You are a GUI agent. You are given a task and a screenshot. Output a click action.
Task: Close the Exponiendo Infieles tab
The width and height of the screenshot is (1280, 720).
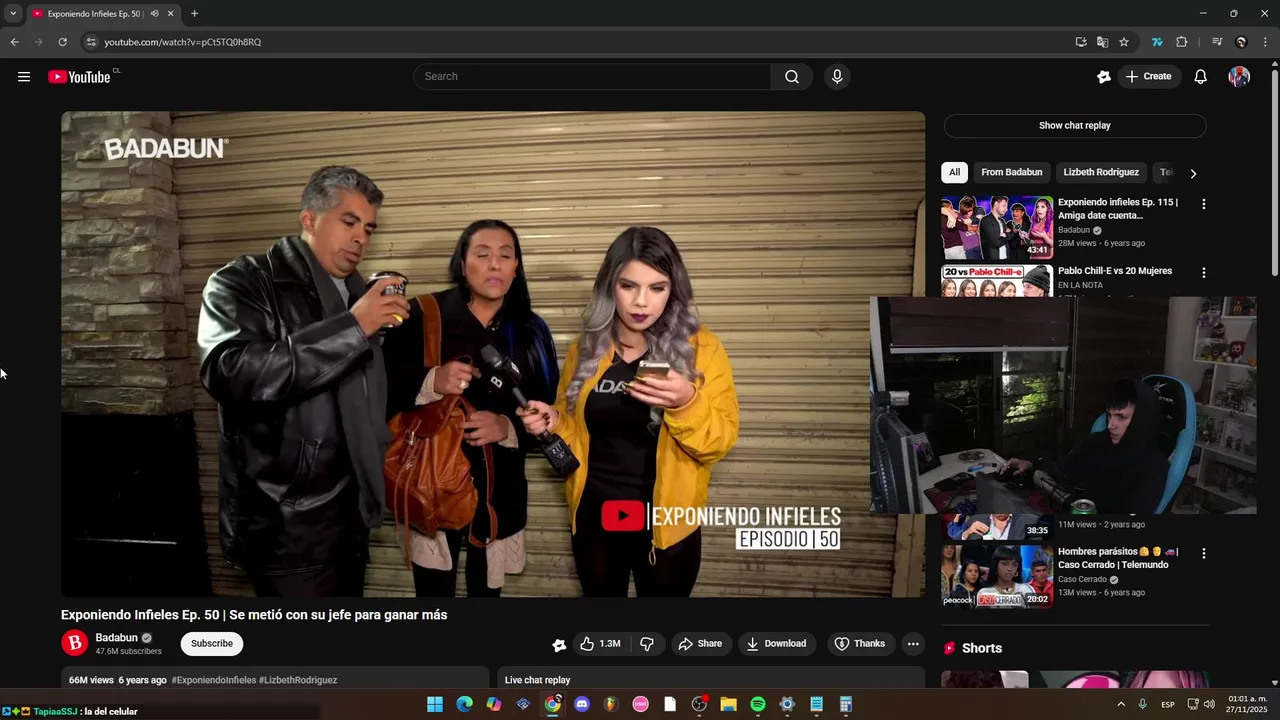(x=170, y=14)
